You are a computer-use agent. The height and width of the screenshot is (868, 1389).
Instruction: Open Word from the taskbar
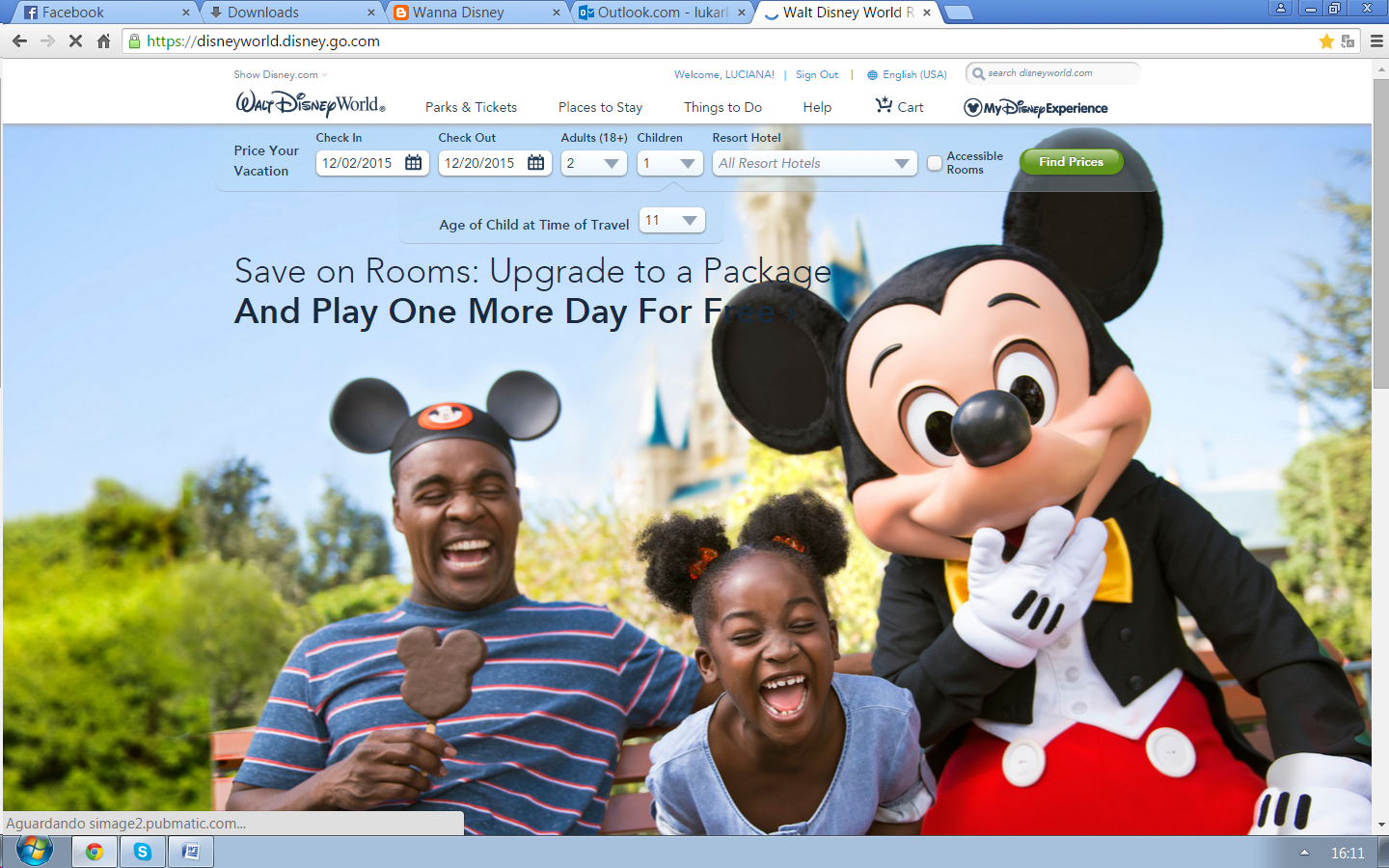pyautogui.click(x=191, y=852)
